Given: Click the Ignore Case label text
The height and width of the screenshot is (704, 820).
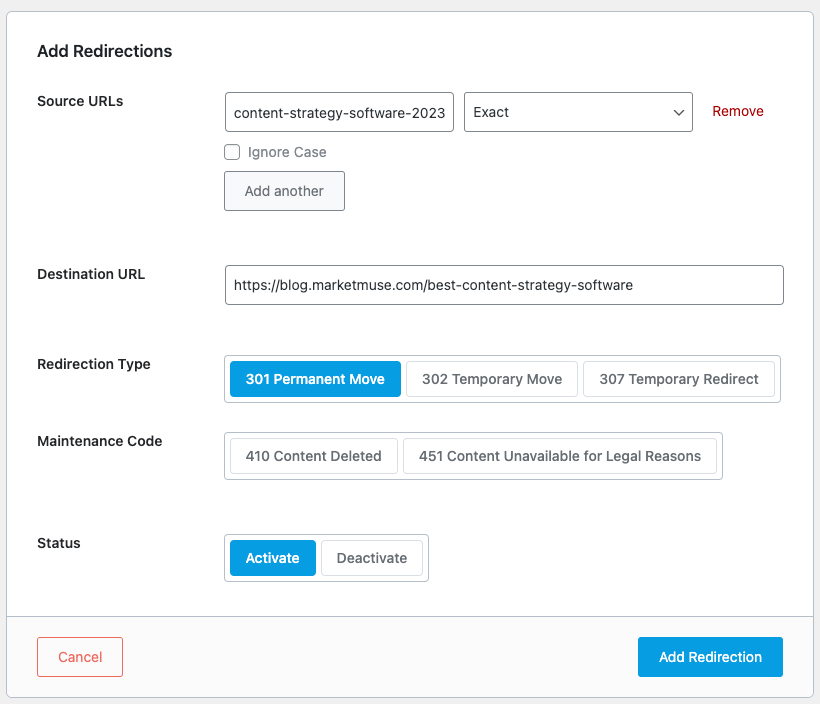Looking at the screenshot, I should tap(287, 152).
